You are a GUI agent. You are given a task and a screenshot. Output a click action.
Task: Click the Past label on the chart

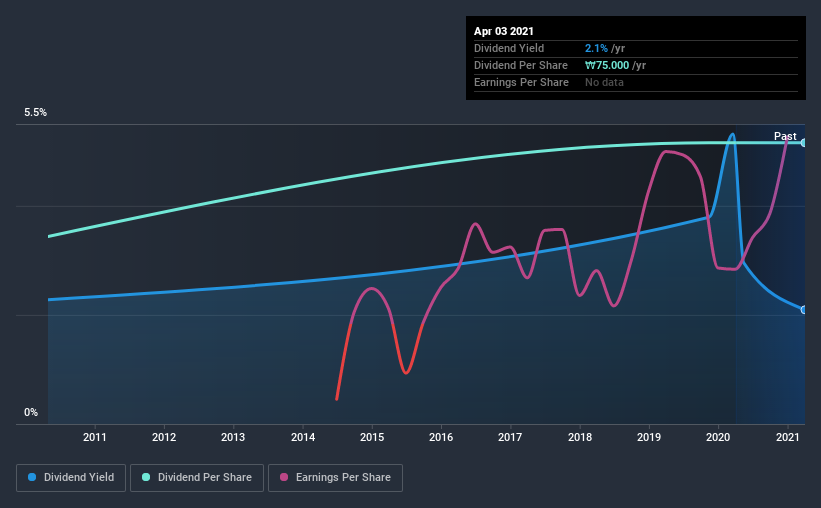tap(785, 136)
